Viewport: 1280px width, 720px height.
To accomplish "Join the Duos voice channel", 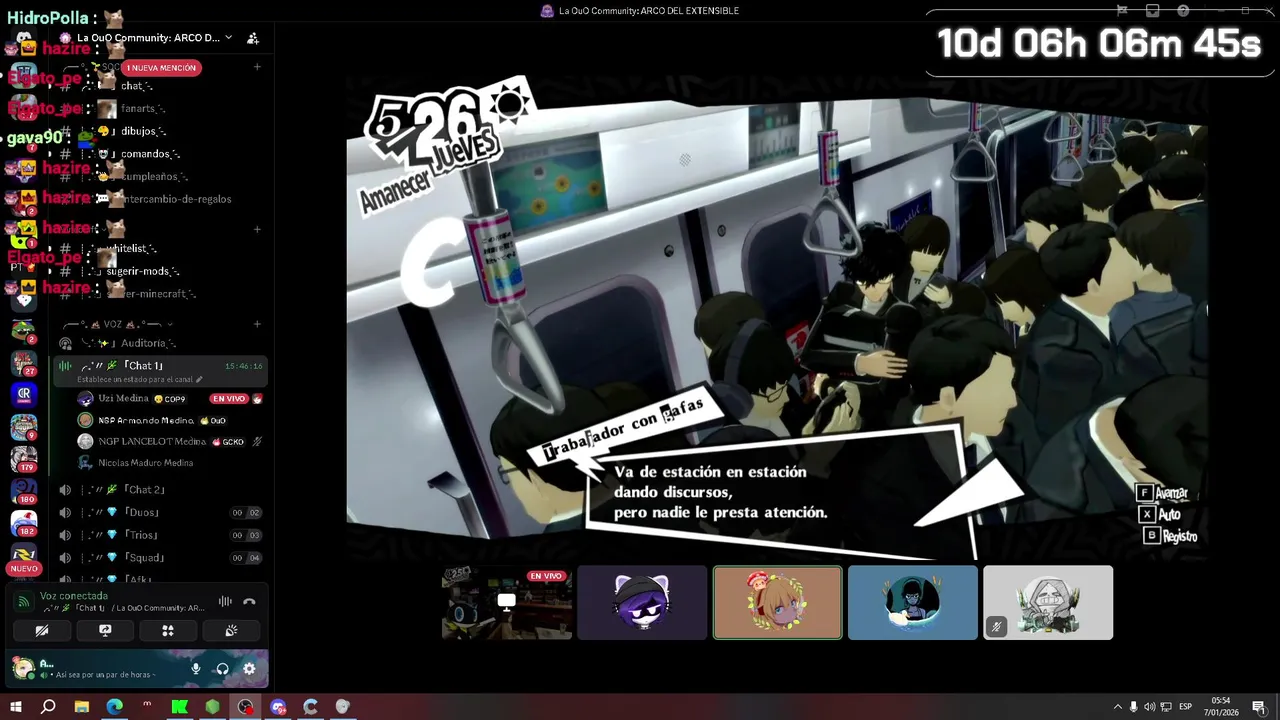I will pos(160,512).
